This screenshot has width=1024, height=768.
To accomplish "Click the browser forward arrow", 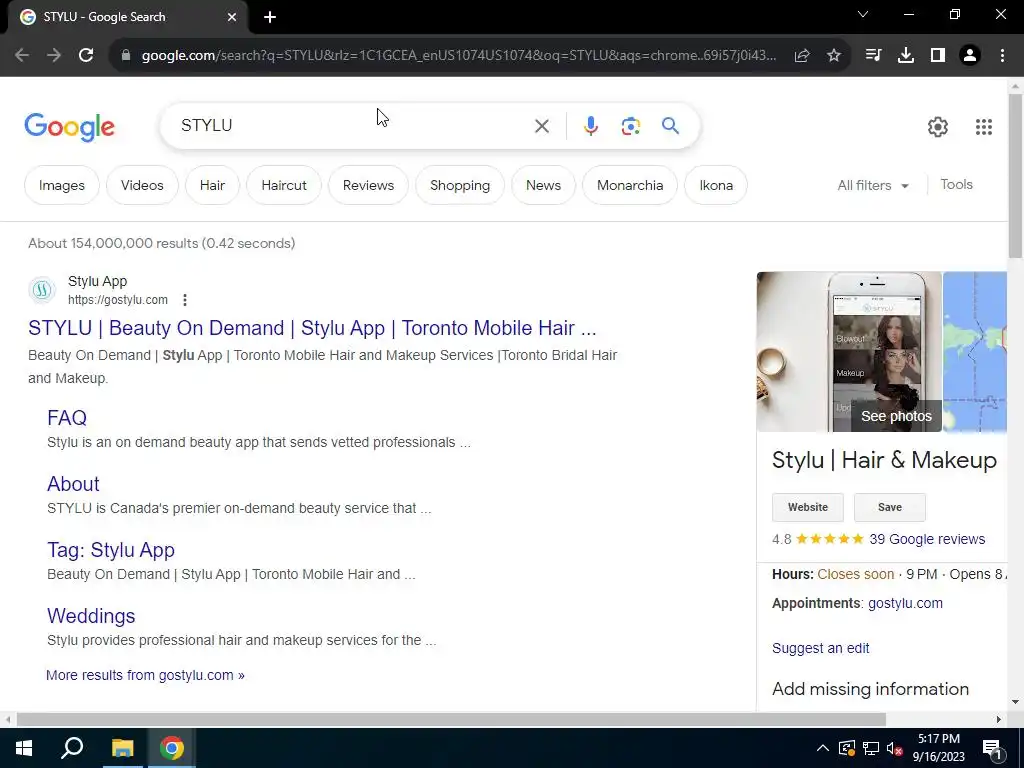I will 54,56.
